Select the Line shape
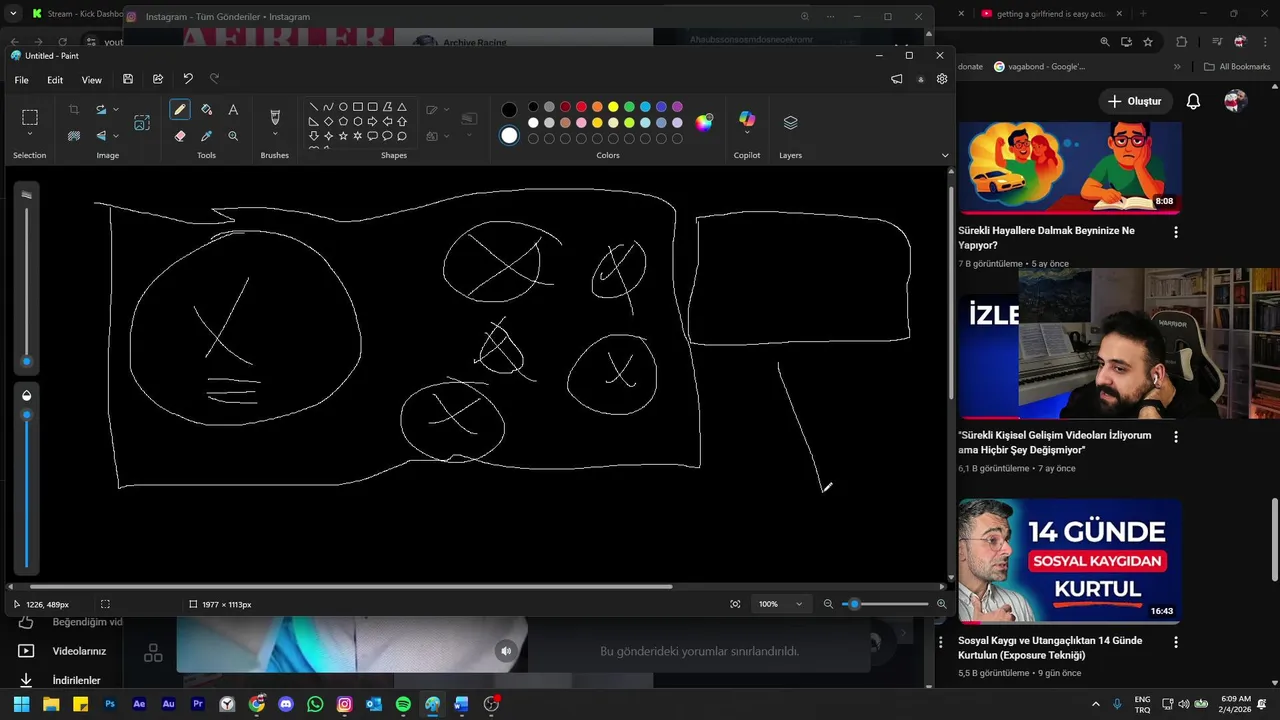Image resolution: width=1280 pixels, height=720 pixels. (313, 107)
